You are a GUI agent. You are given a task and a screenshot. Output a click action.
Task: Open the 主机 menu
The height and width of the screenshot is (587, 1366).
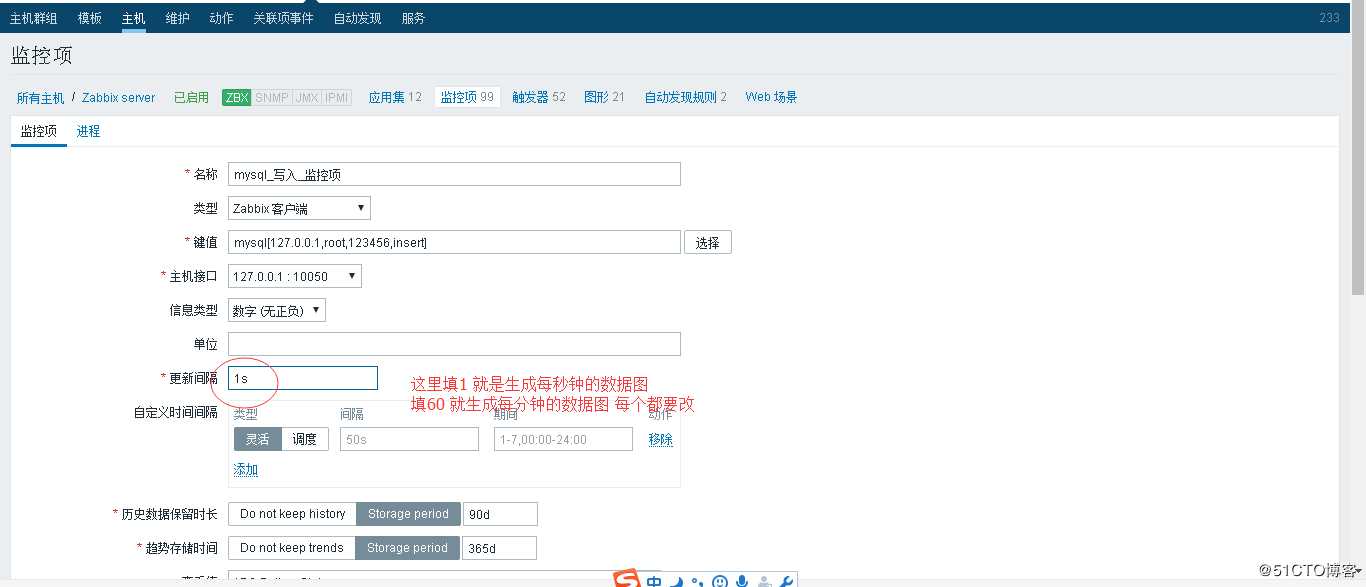[x=133, y=18]
